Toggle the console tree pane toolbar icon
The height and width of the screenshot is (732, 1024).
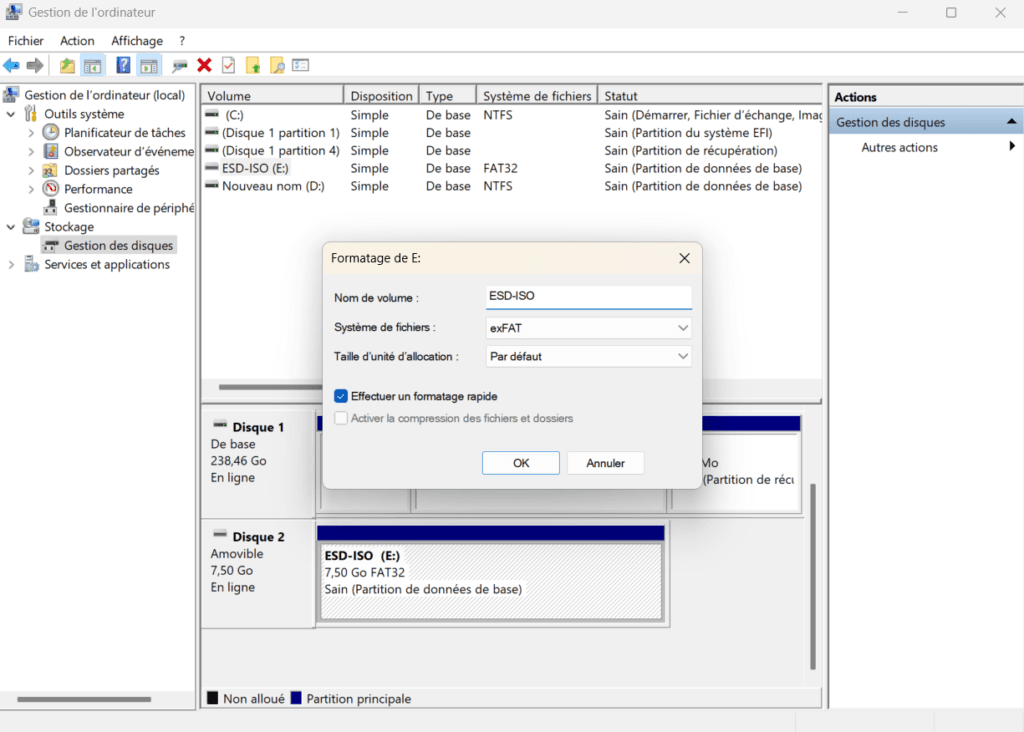coord(92,65)
